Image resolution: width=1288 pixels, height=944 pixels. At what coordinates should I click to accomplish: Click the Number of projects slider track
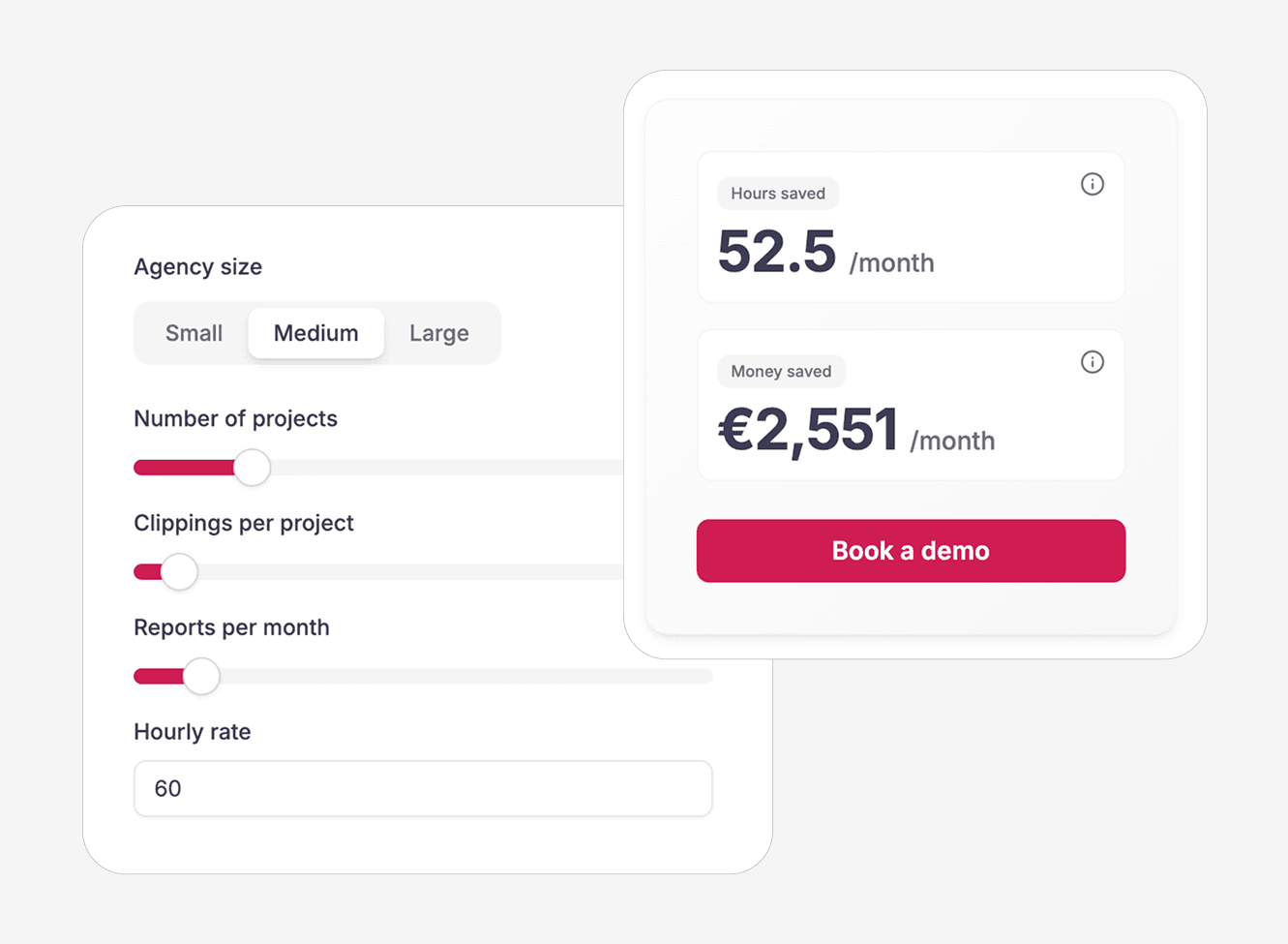click(x=435, y=468)
